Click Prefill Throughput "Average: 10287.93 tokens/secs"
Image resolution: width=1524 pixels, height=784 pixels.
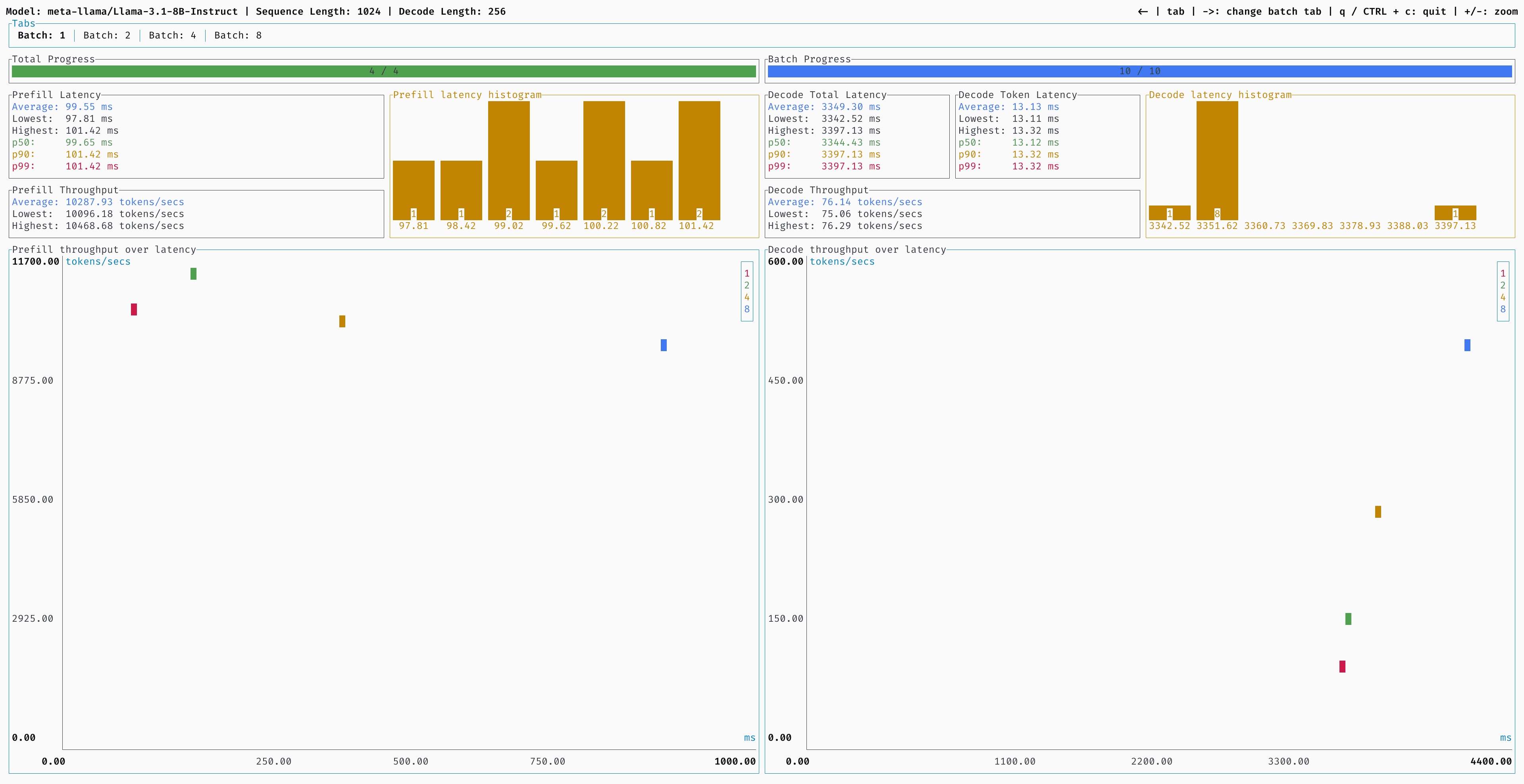(x=98, y=202)
